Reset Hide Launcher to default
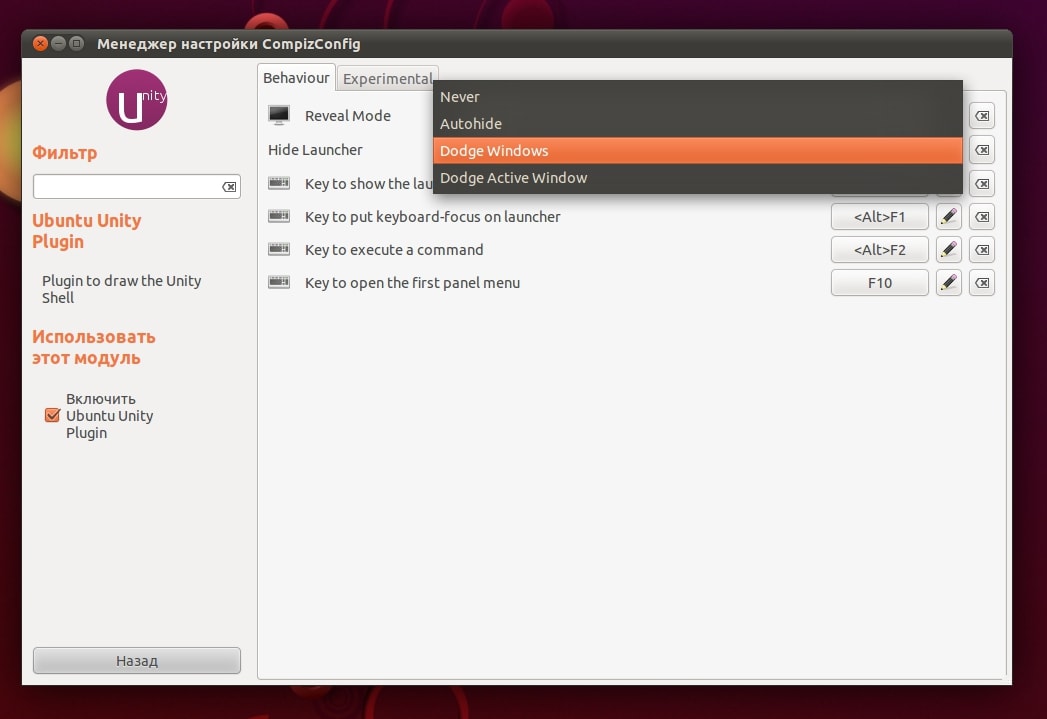 (x=982, y=150)
